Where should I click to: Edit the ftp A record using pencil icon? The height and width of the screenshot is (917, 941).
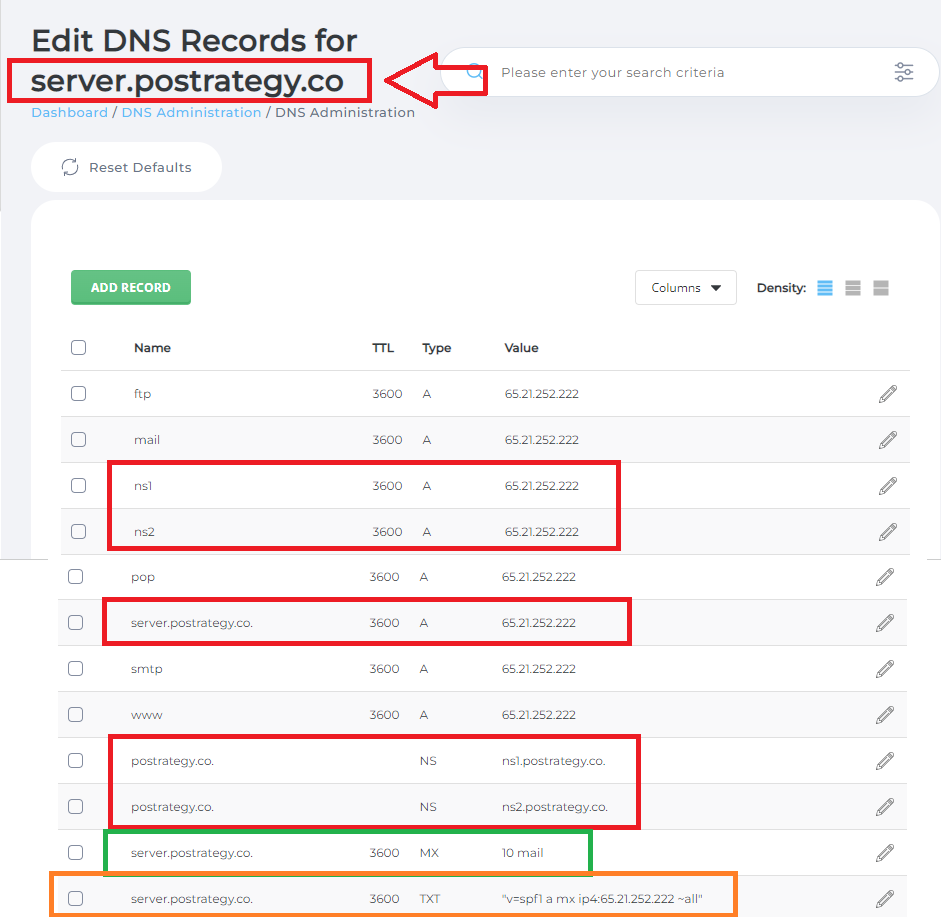(x=887, y=393)
